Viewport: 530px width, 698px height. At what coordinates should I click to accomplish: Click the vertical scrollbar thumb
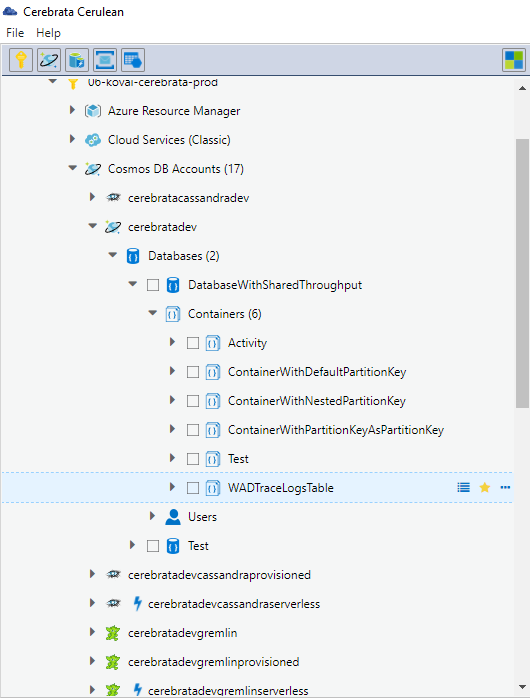coord(522,273)
